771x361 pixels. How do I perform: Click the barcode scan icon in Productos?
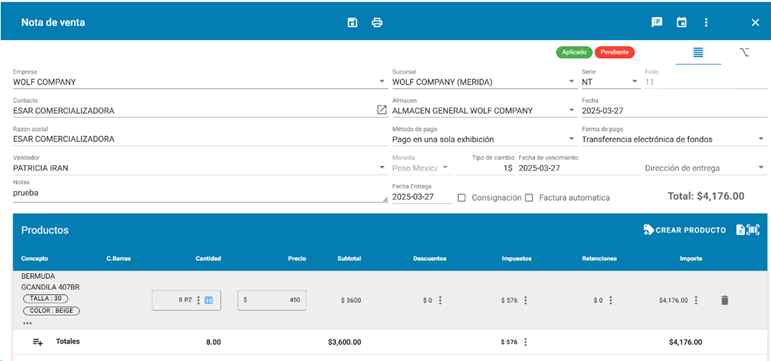click(753, 230)
